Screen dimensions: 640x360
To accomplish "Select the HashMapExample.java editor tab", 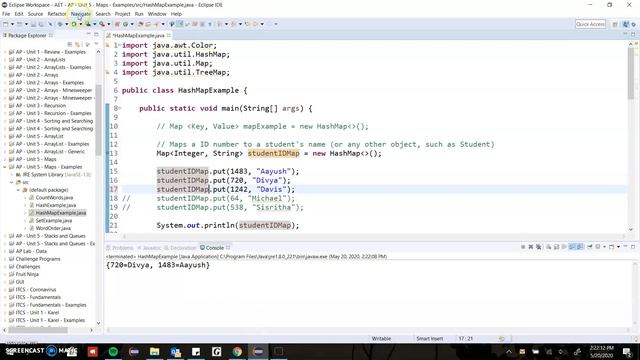I will 138,36.
